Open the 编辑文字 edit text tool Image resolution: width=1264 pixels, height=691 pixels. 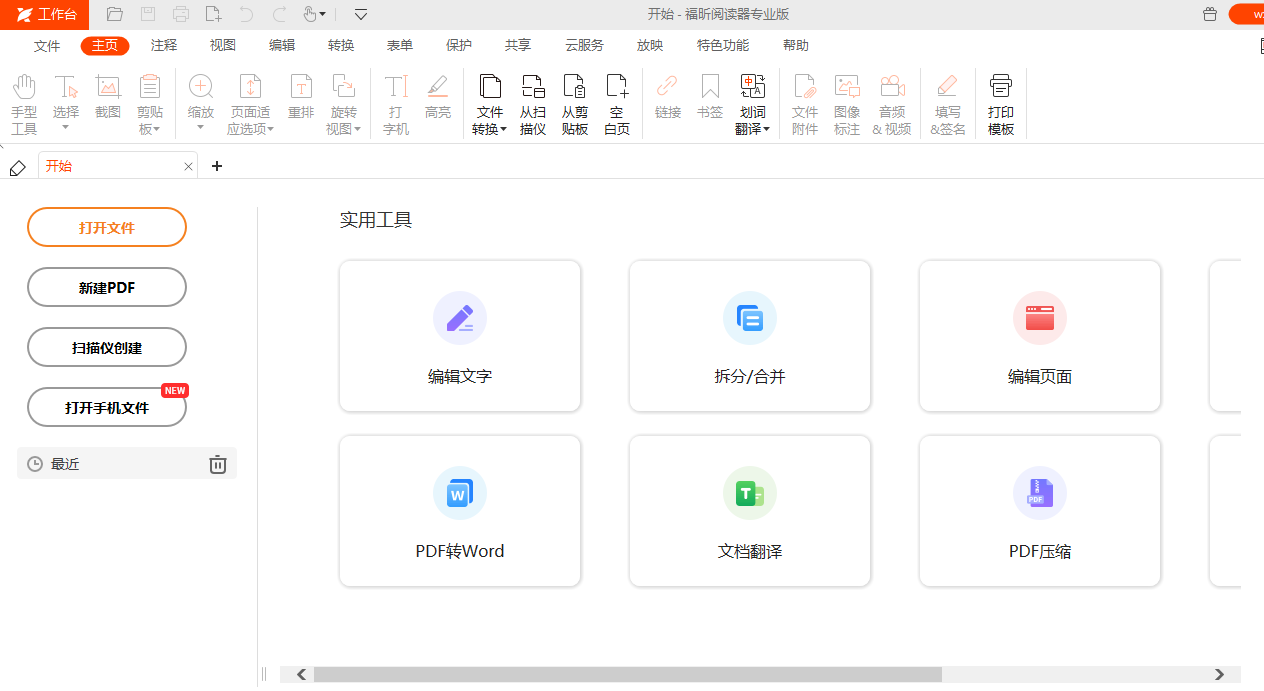(460, 336)
